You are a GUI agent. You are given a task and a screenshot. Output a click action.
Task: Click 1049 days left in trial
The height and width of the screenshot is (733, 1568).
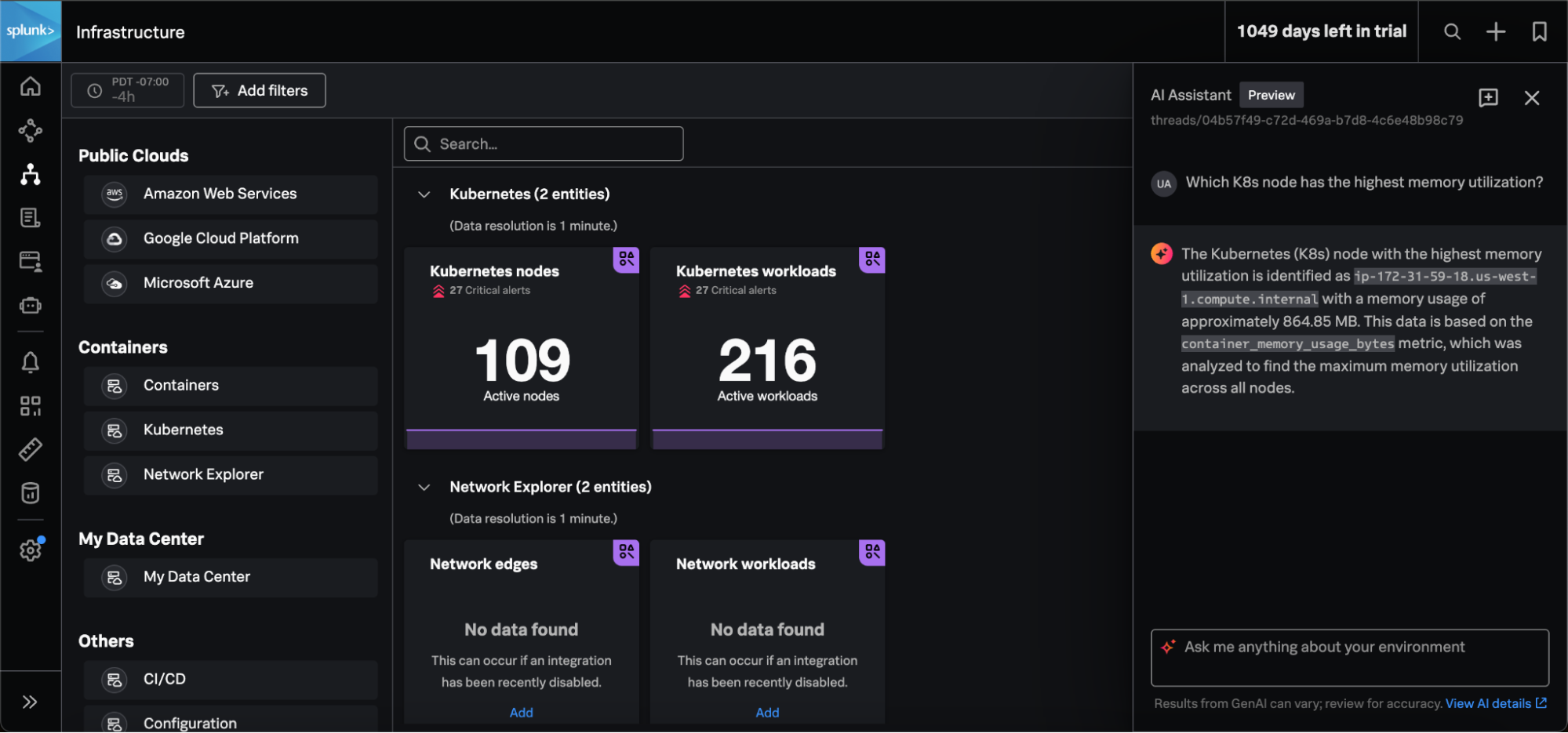(1322, 31)
